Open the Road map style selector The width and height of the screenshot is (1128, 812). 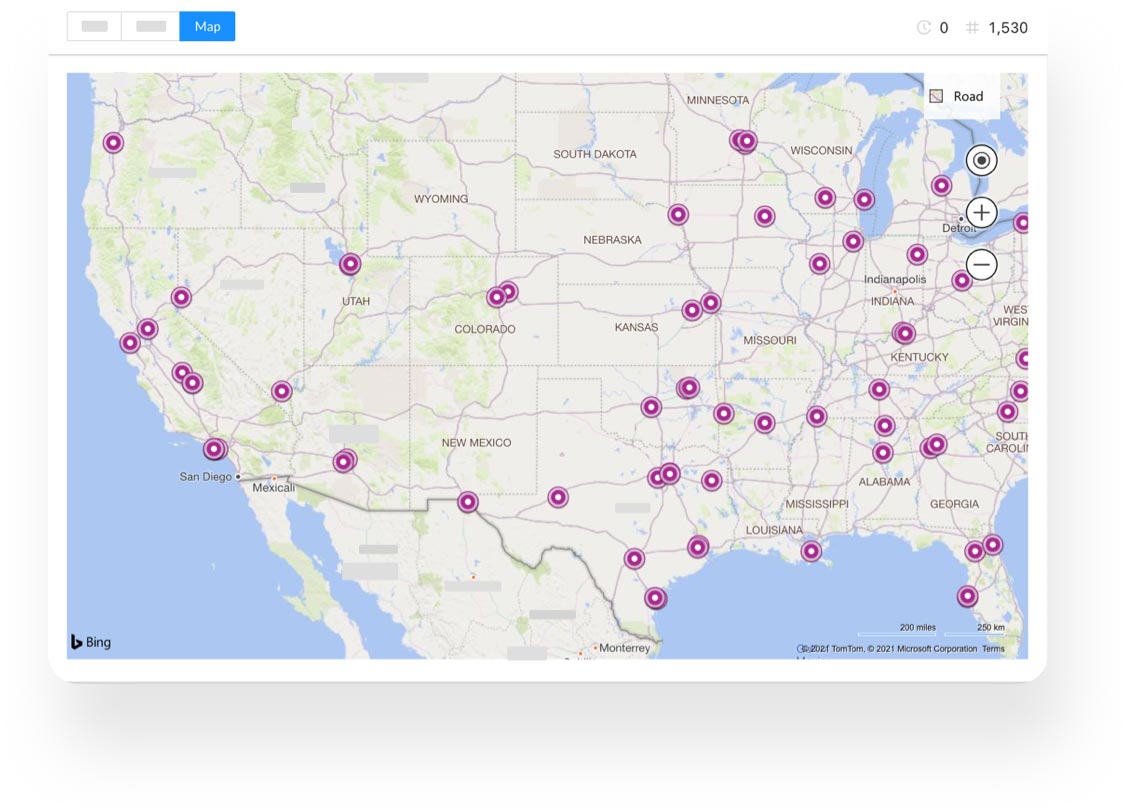click(x=958, y=96)
